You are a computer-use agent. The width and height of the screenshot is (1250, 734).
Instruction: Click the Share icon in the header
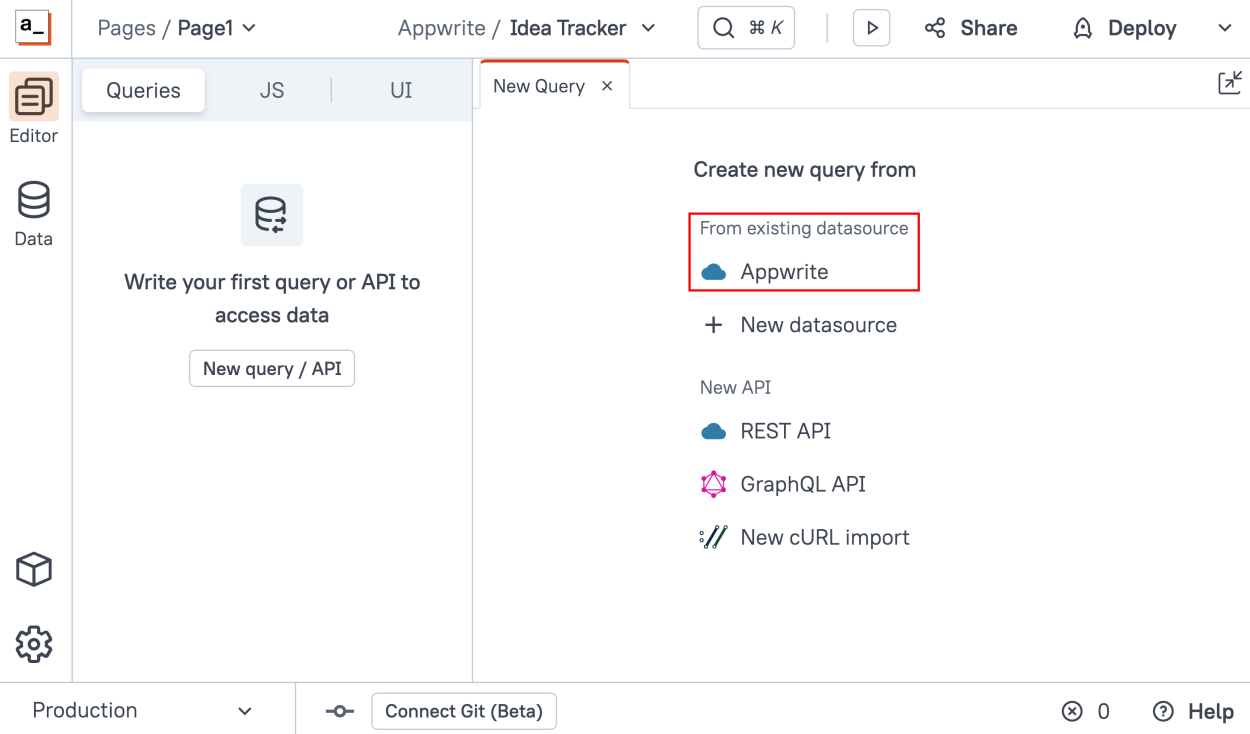click(x=934, y=27)
